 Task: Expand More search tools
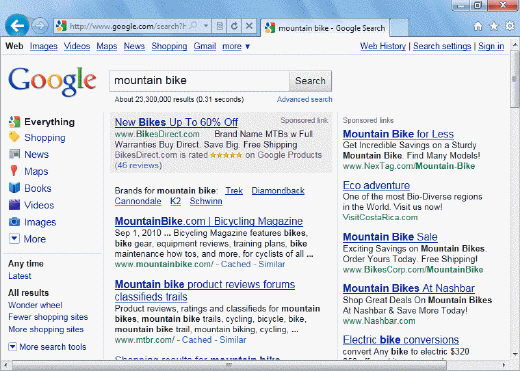(47, 347)
